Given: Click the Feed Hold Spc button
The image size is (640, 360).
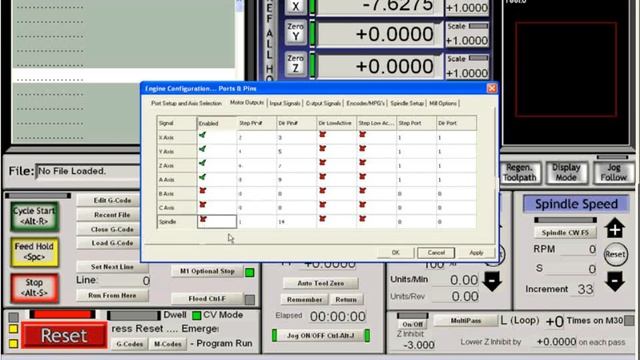Looking at the screenshot, I should (34, 251).
